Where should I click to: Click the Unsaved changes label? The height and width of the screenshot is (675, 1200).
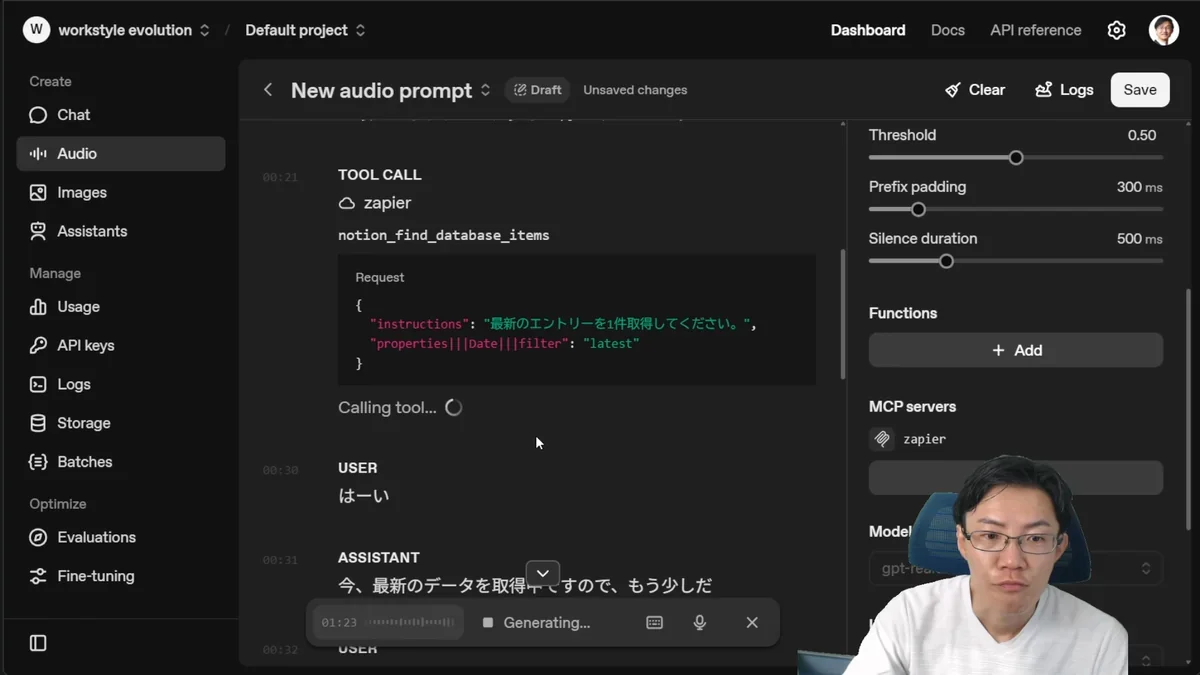coord(635,90)
